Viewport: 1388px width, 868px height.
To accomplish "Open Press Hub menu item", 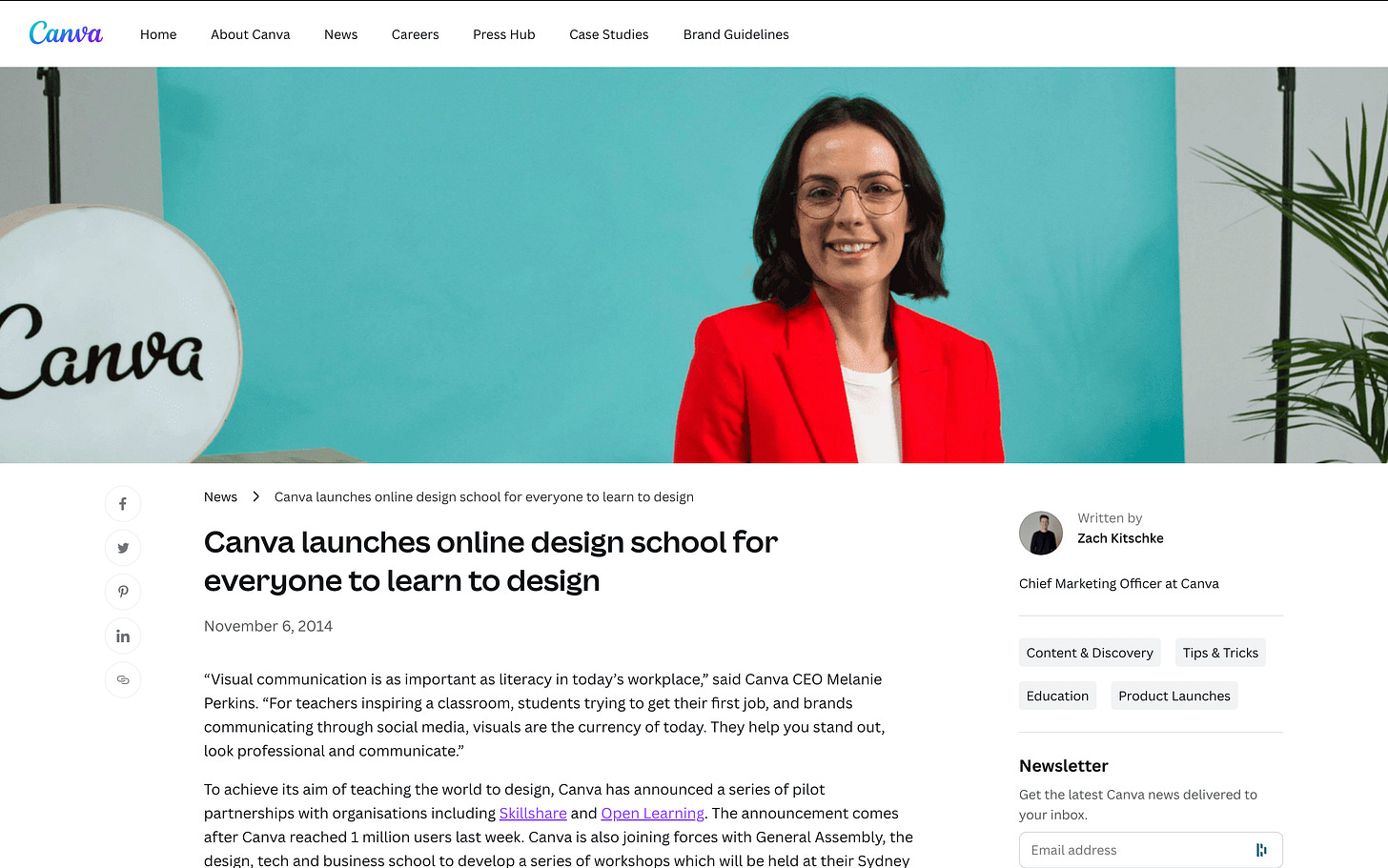I will point(504,34).
